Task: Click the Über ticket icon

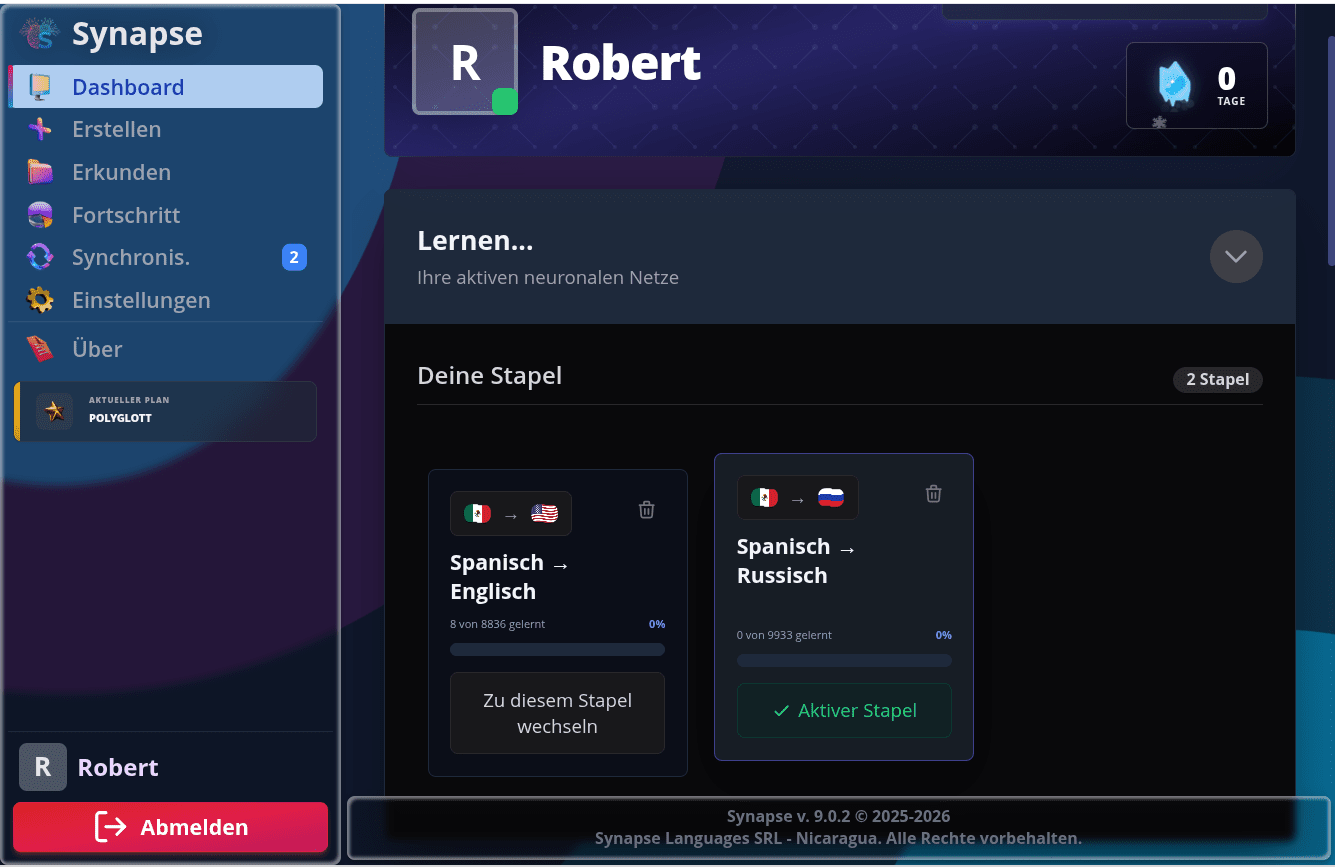Action: (x=40, y=349)
